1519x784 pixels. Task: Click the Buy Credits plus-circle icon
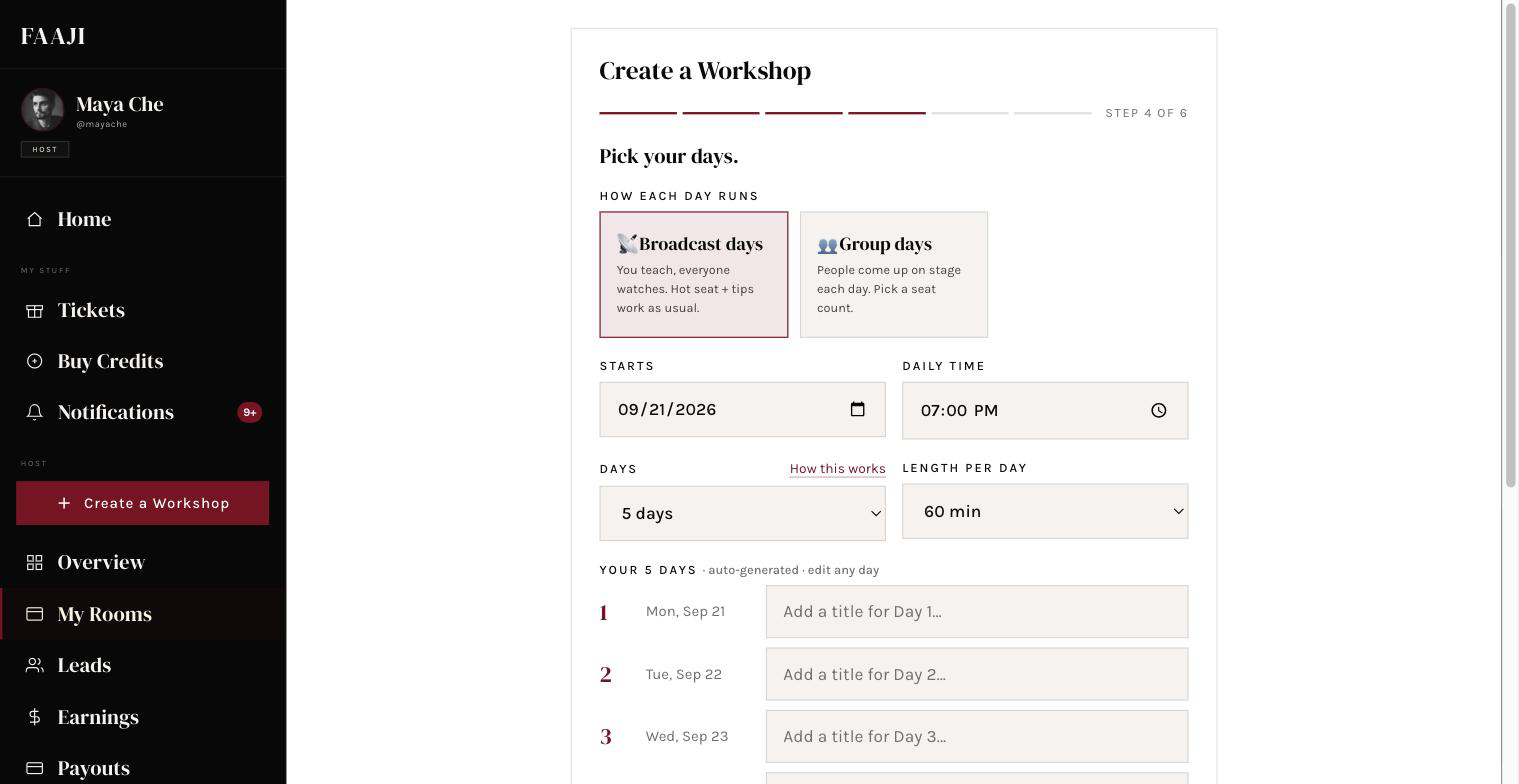pos(34,361)
